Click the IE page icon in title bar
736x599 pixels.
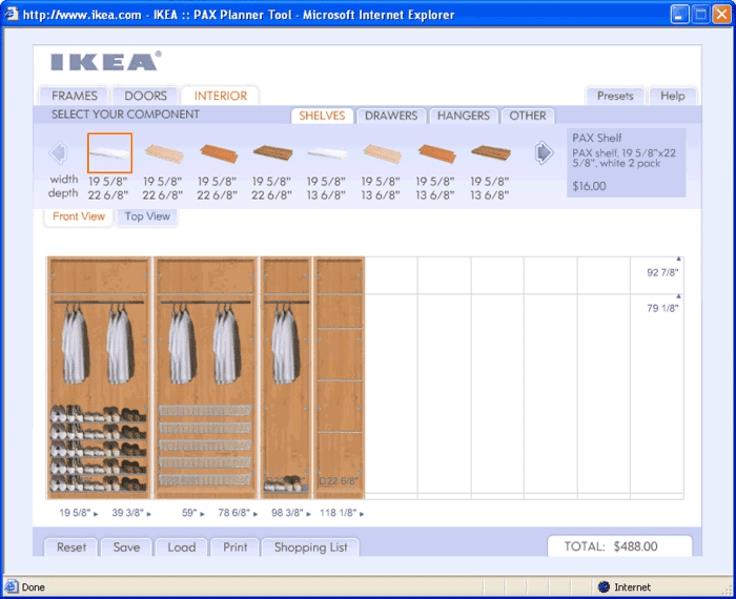(x=11, y=14)
